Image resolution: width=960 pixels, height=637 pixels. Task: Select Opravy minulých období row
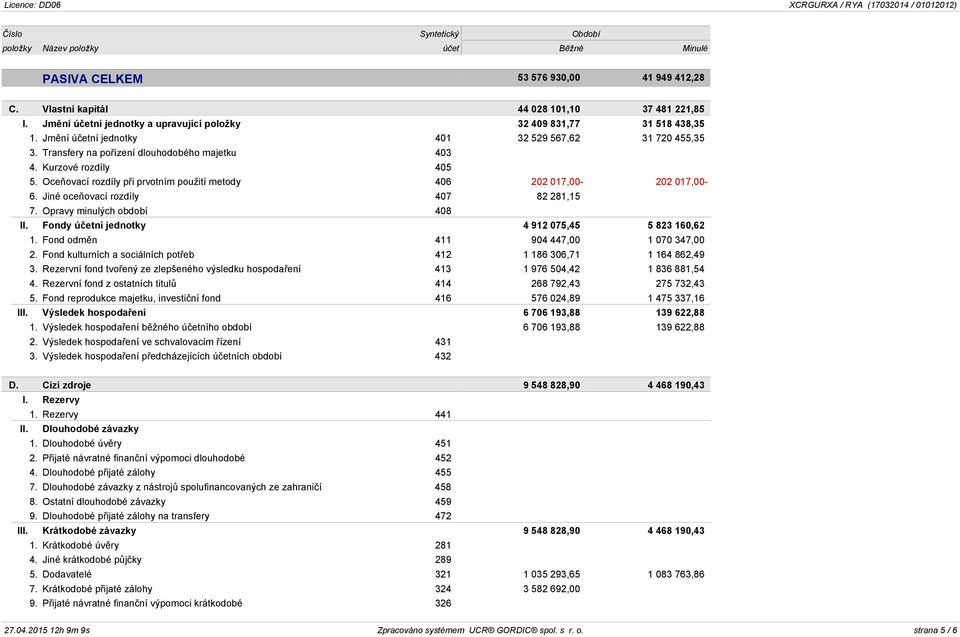tap(95, 211)
